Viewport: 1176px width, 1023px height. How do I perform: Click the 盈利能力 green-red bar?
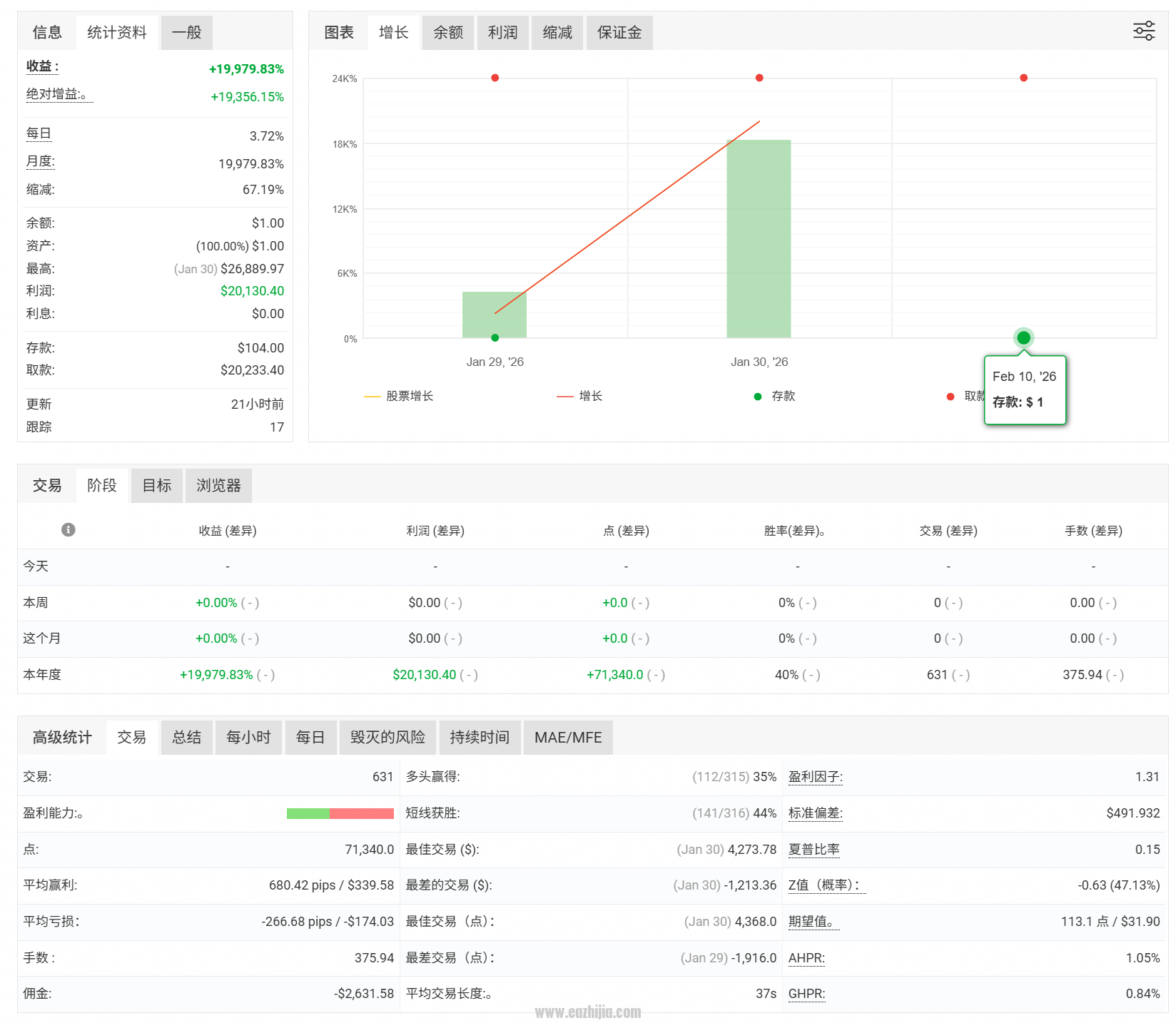[340, 813]
